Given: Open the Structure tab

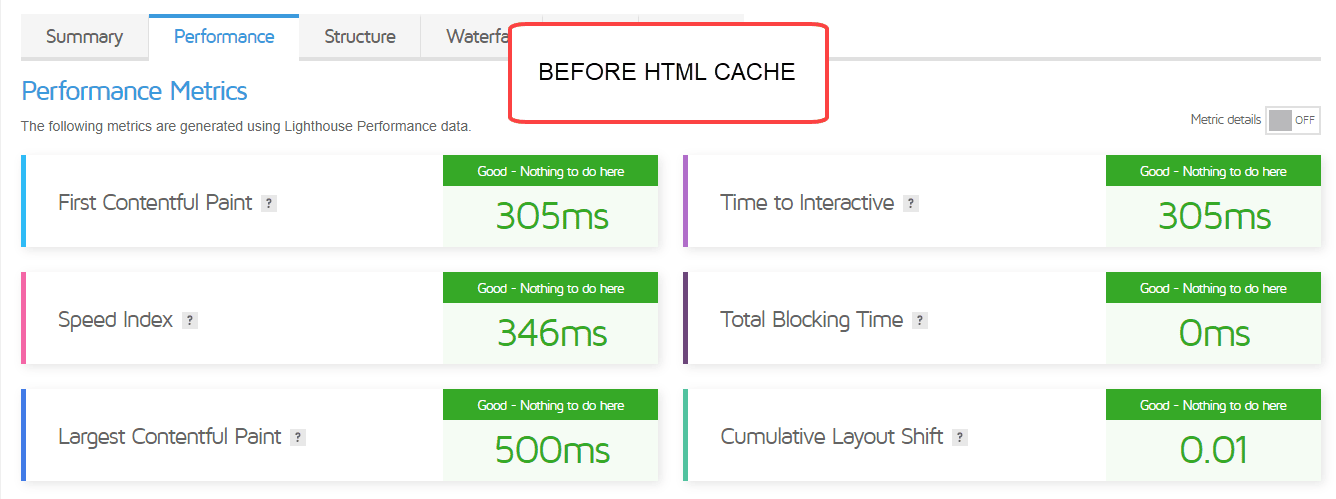Looking at the screenshot, I should (x=360, y=37).
